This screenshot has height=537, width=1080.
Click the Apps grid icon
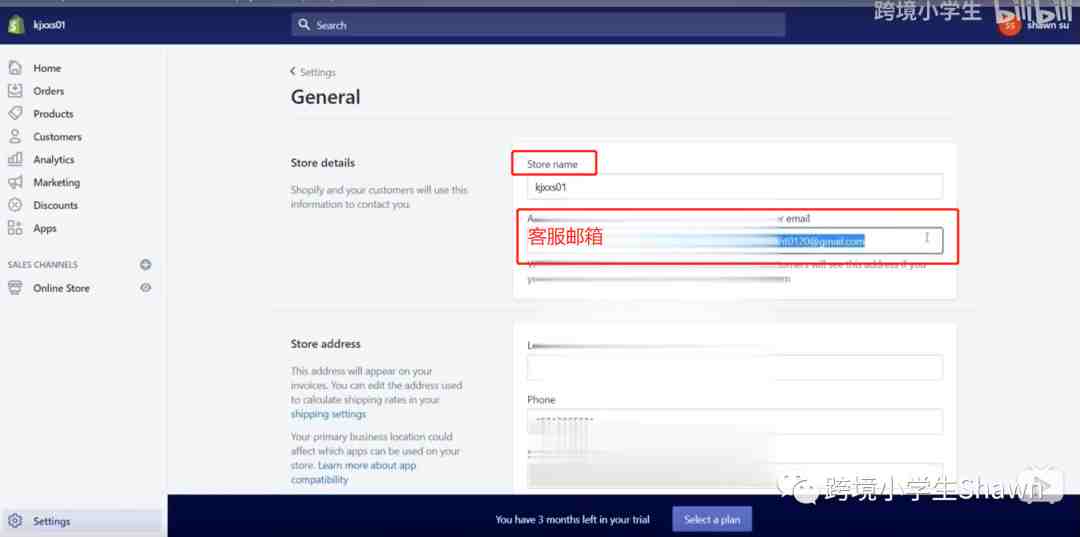click(15, 228)
